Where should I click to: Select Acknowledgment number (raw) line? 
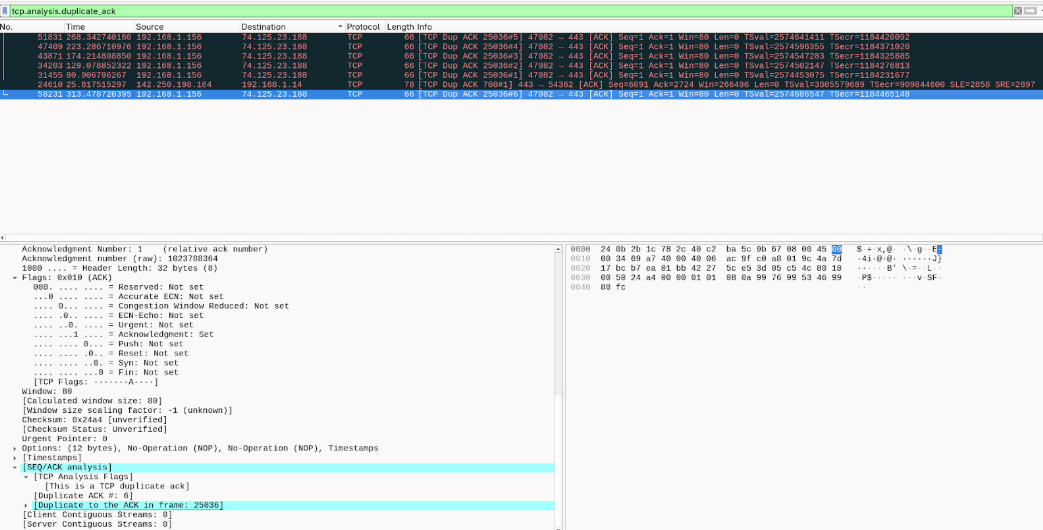coord(120,259)
